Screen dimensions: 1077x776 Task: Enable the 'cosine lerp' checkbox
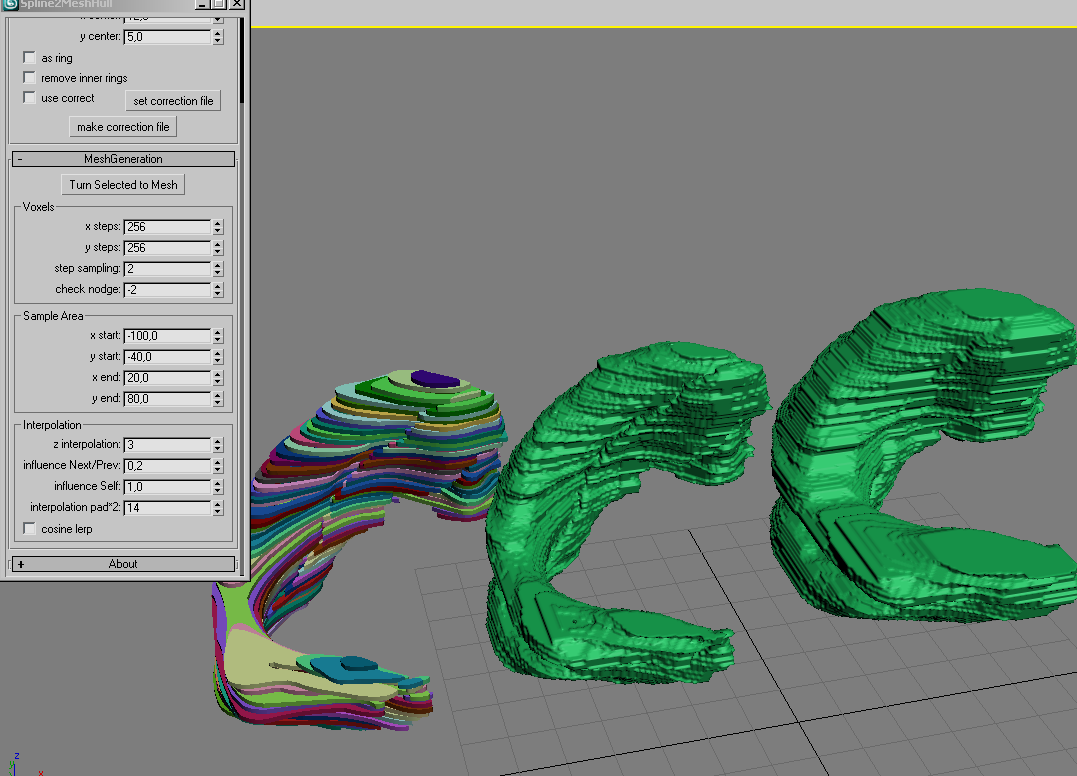click(30, 529)
